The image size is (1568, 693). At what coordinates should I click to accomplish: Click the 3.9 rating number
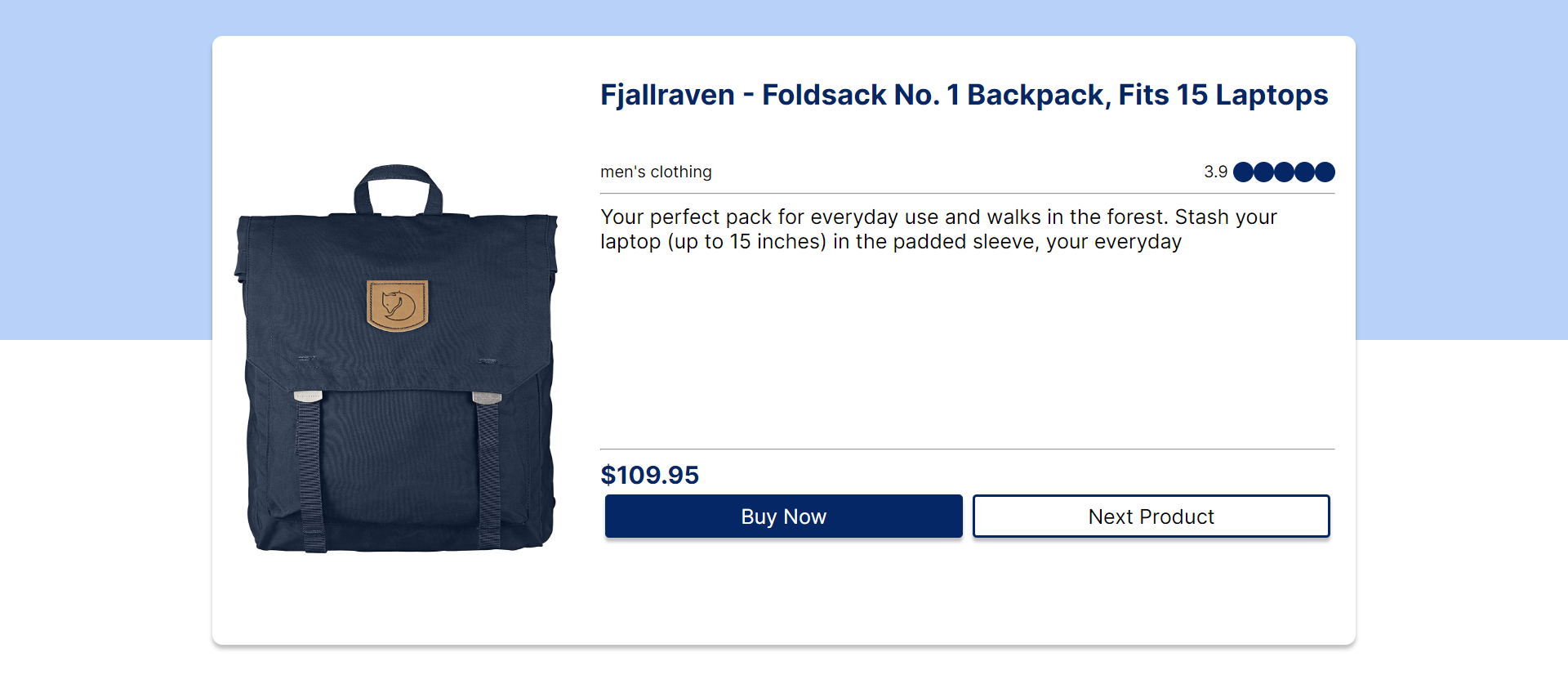(x=1215, y=172)
